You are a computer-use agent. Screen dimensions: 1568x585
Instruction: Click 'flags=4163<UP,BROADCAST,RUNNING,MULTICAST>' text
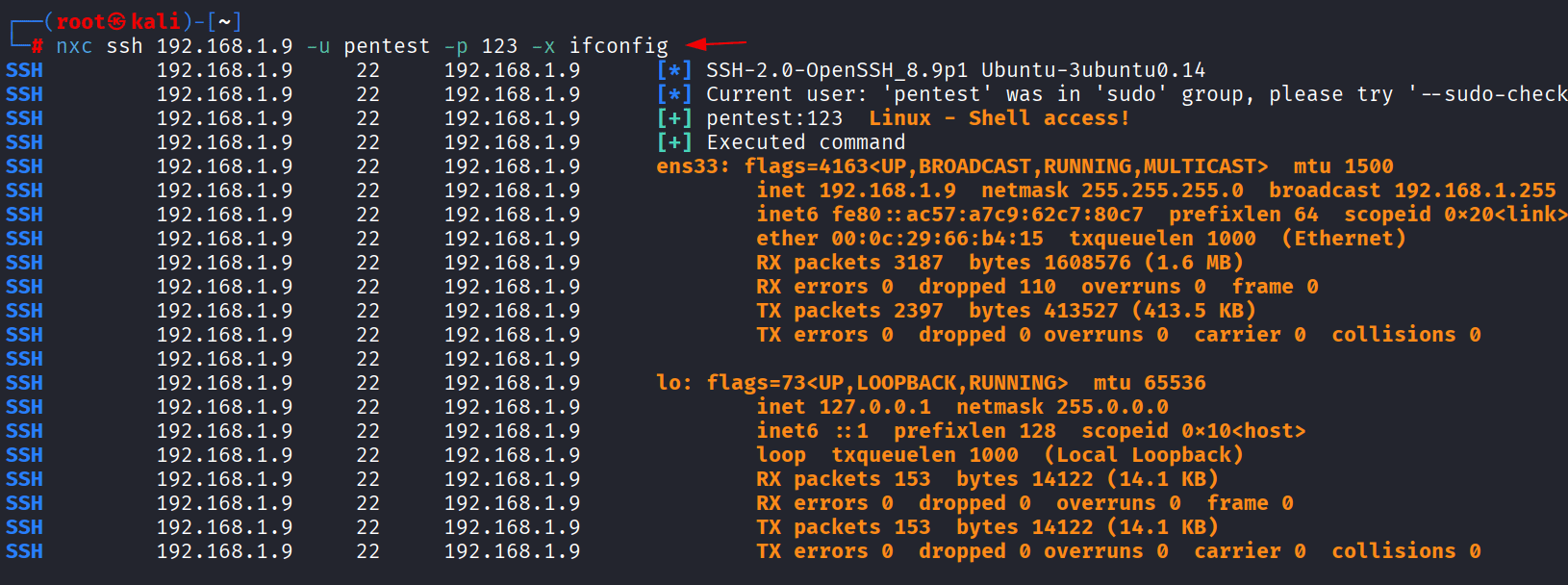pos(1006,166)
